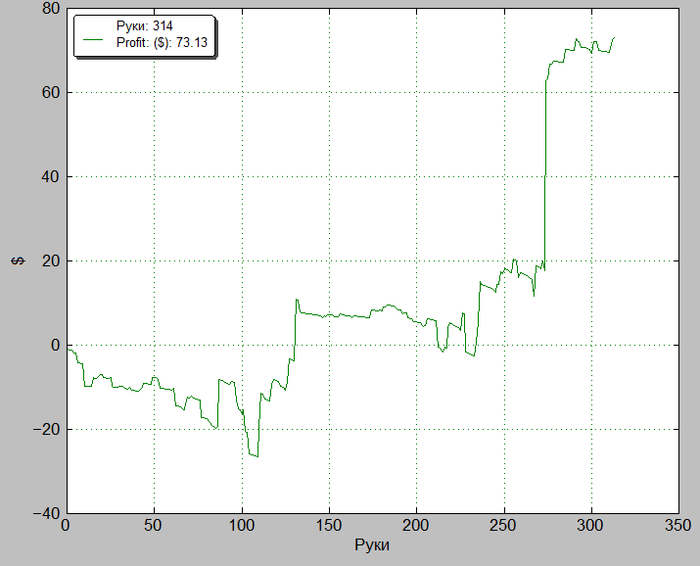The image size is (700, 566).
Task: Click the legend text 'Руки: 314'
Action: [144, 26]
